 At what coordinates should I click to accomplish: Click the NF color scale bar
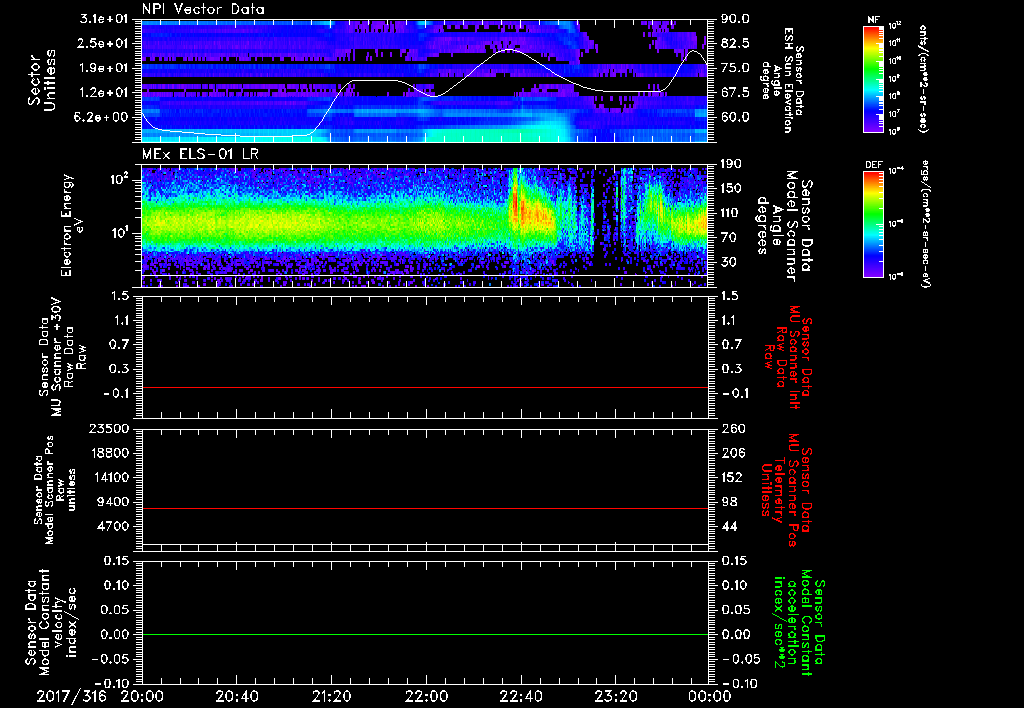pos(872,79)
